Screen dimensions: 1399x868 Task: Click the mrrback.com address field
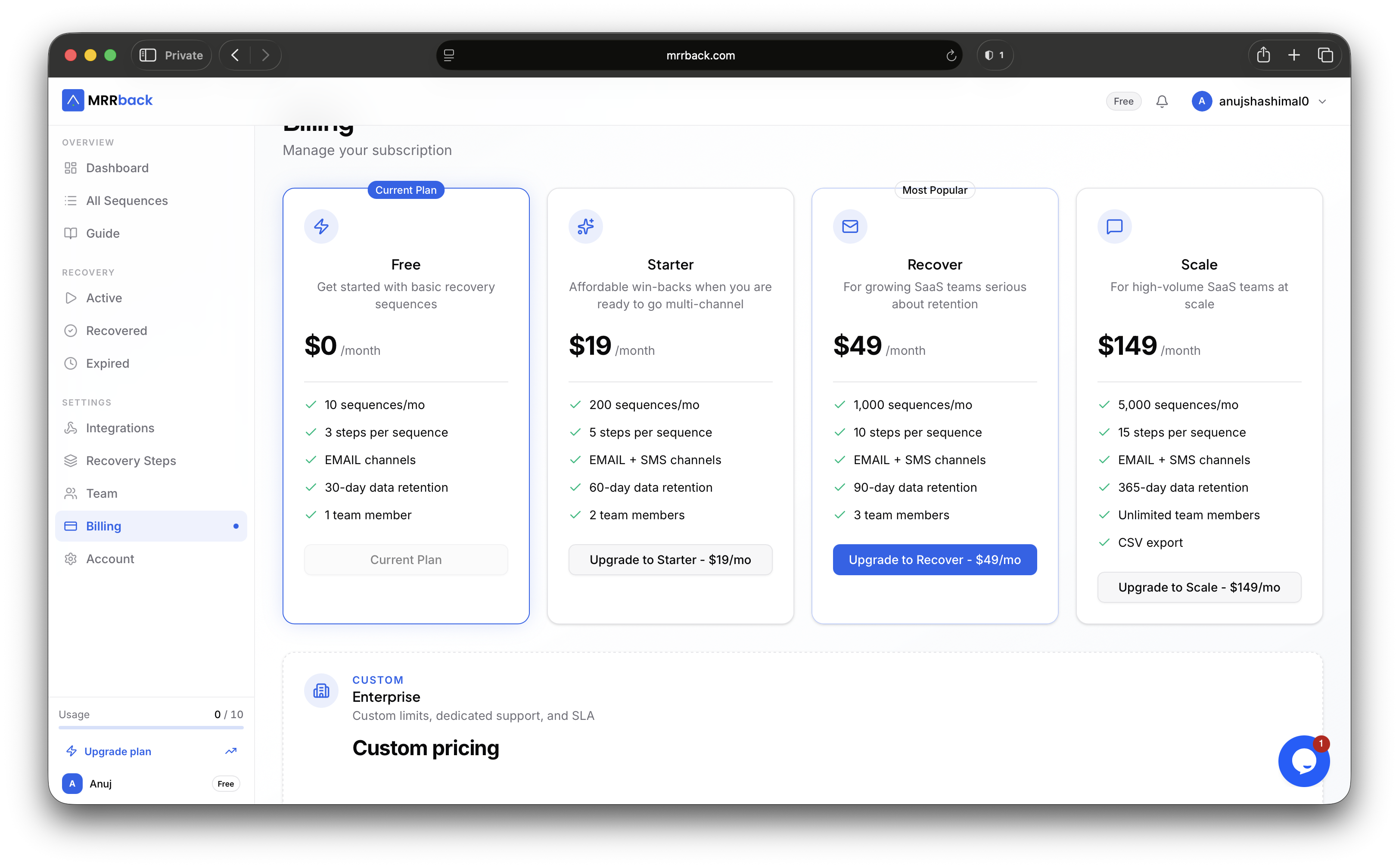click(699, 55)
